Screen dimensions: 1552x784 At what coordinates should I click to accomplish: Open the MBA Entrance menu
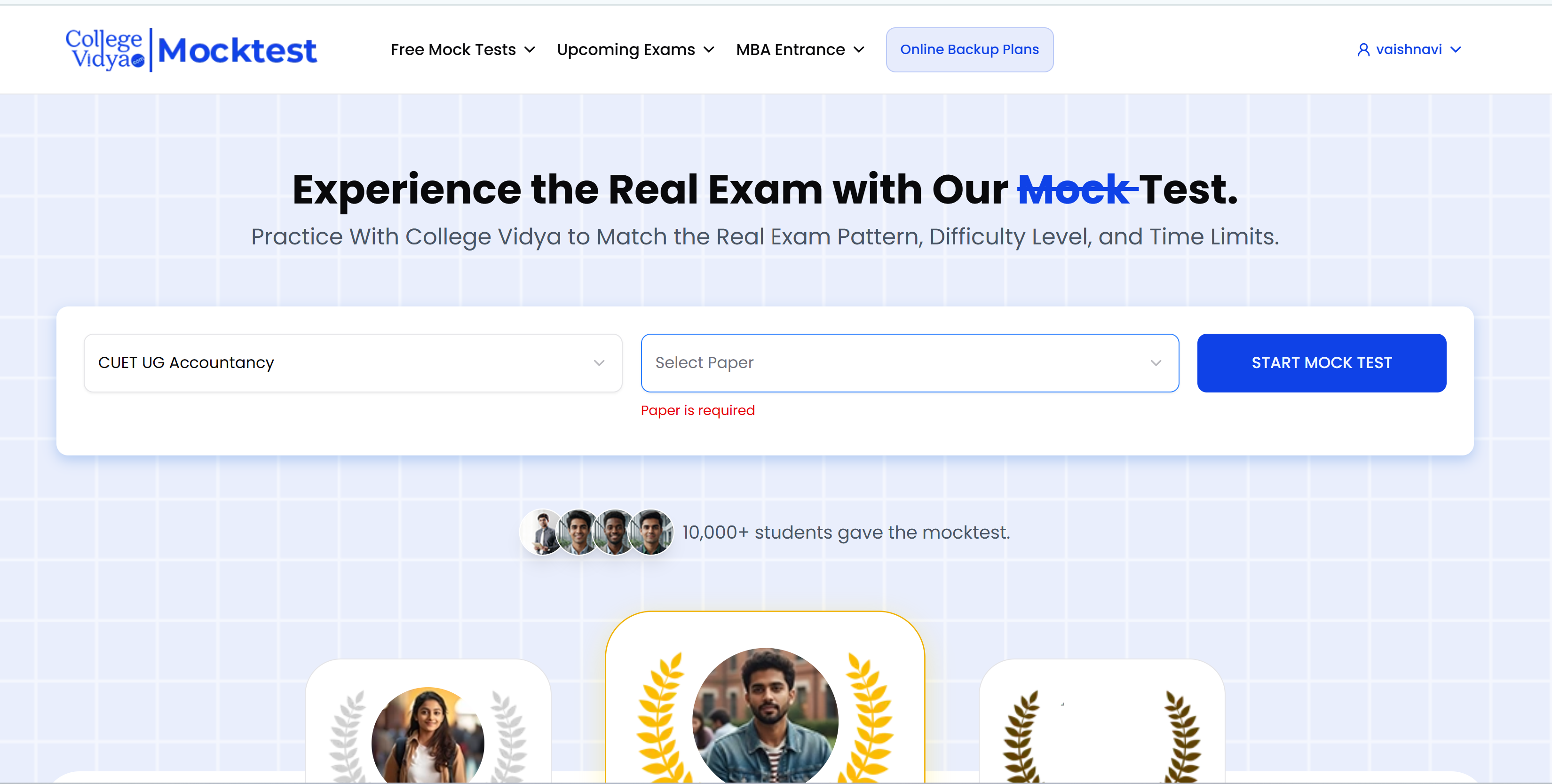point(800,49)
